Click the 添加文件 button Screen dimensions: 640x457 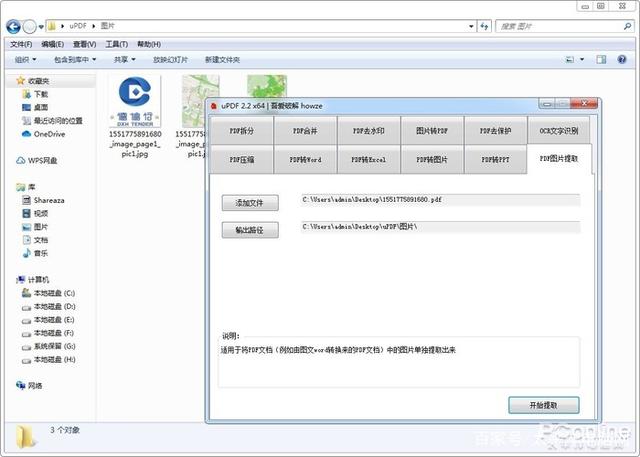[x=249, y=203]
